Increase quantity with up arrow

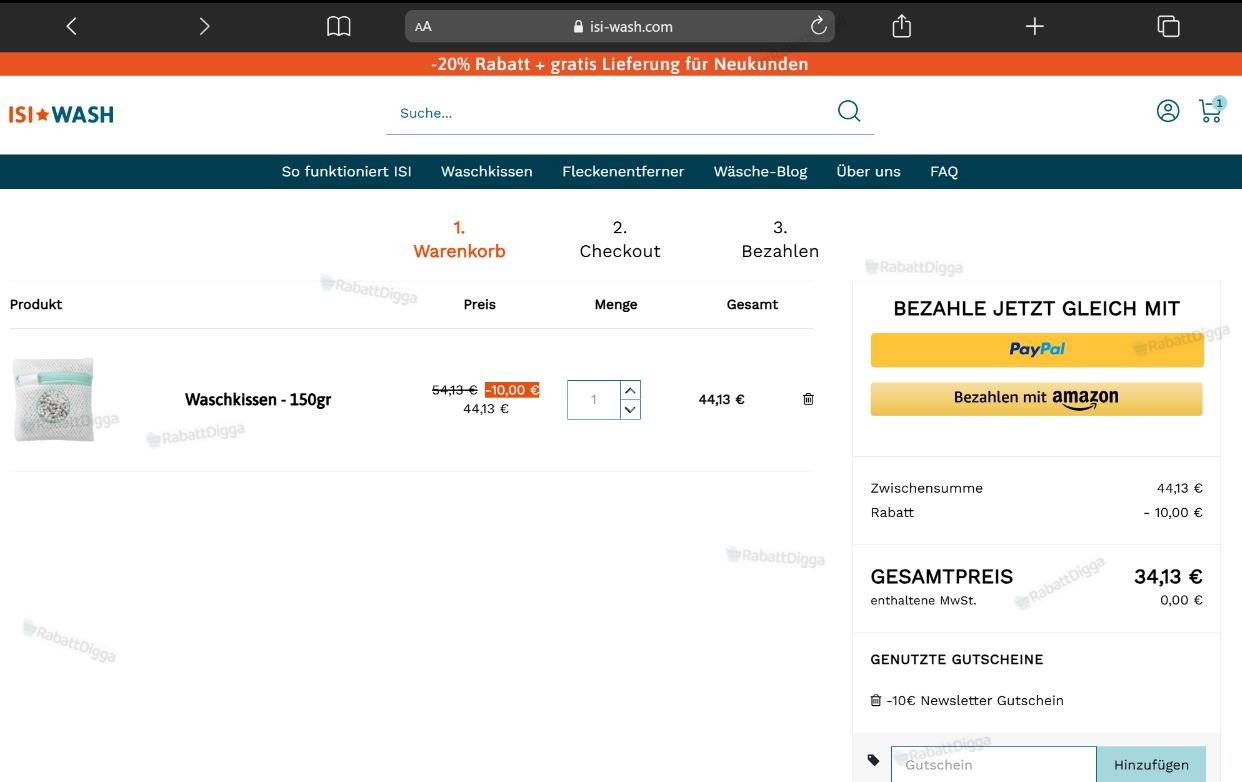click(630, 390)
